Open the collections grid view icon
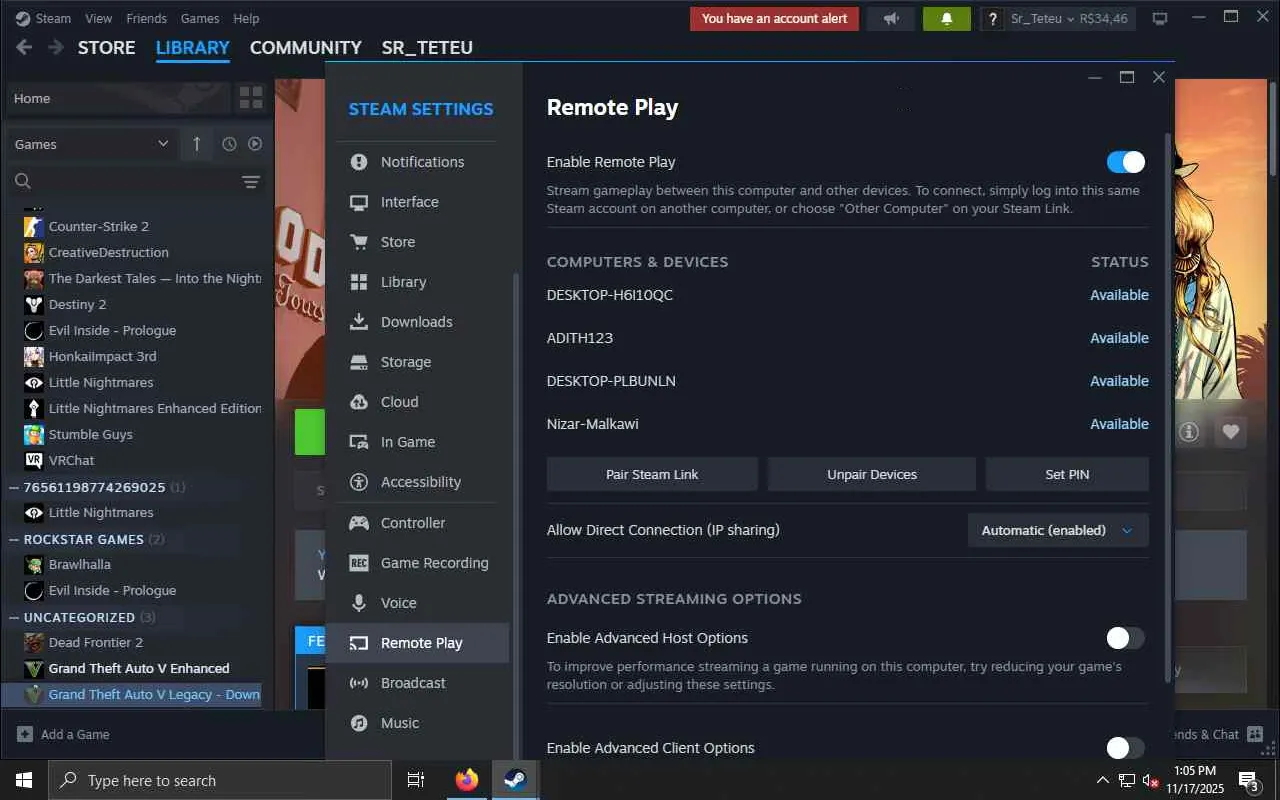This screenshot has width=1280, height=800. click(x=251, y=98)
